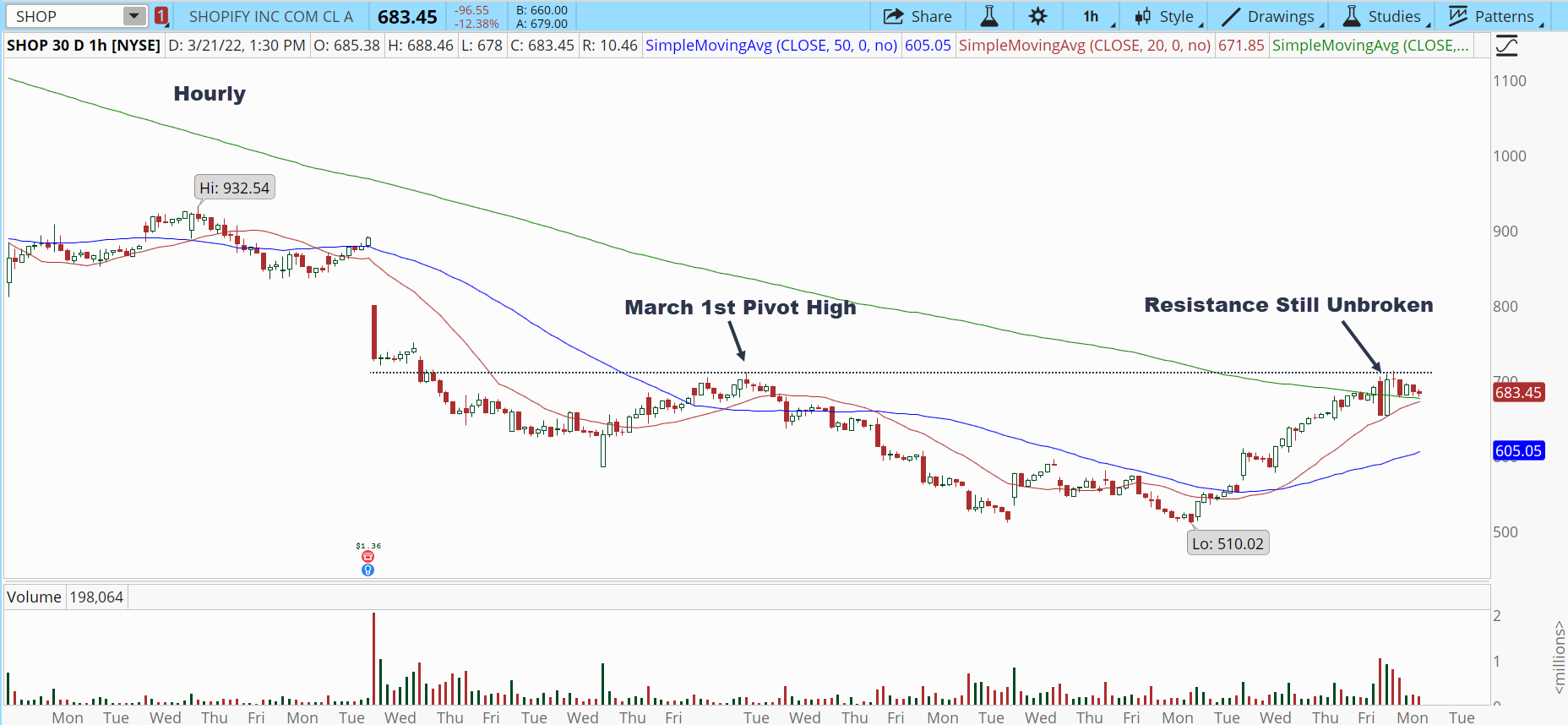Click the blue SimpleMovingAvg (CLOSE, 50, 0, no) label

pyautogui.click(x=771, y=46)
